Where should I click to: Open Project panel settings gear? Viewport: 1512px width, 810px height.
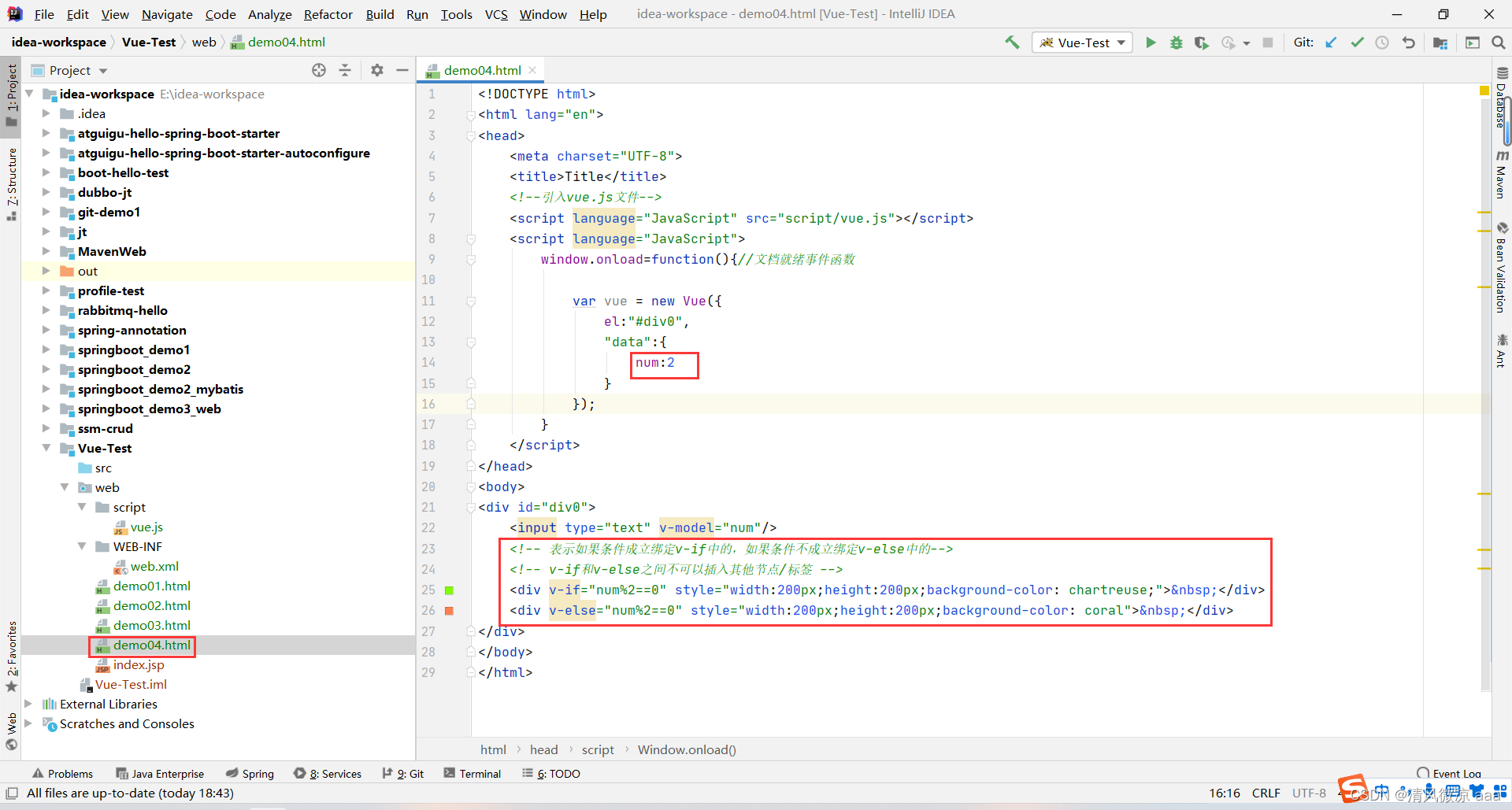pyautogui.click(x=377, y=70)
